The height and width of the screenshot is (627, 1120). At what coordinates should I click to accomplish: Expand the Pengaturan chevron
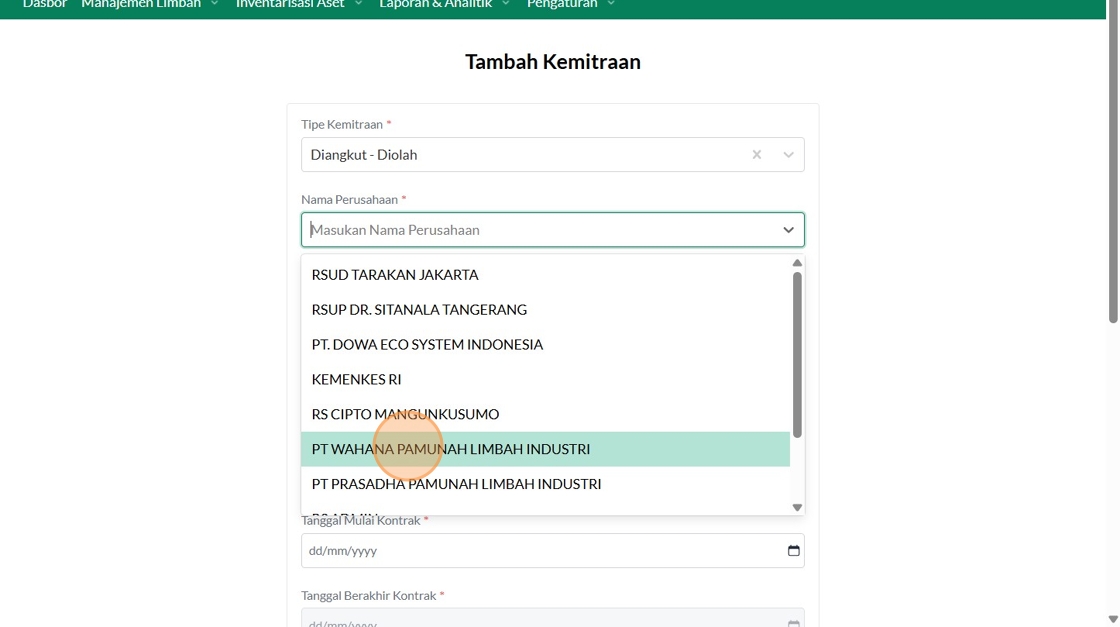coord(611,4)
